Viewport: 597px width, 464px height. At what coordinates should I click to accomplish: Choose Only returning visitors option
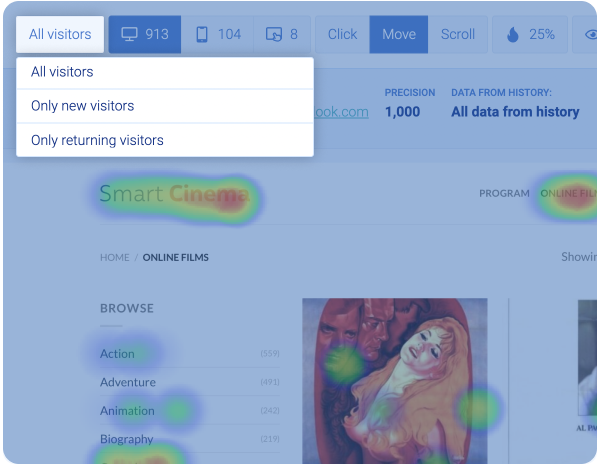(x=165, y=140)
